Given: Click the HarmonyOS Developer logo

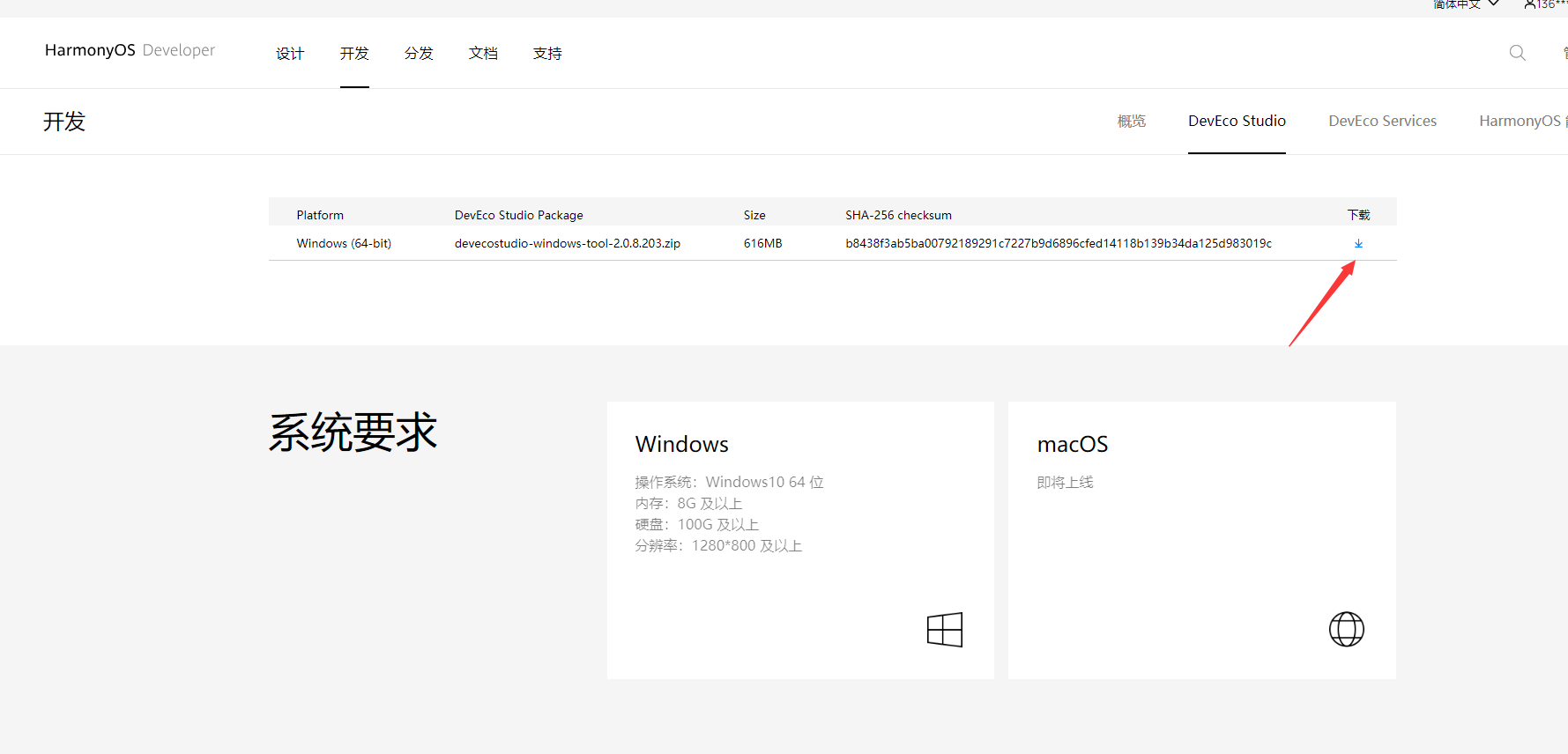Looking at the screenshot, I should [130, 50].
